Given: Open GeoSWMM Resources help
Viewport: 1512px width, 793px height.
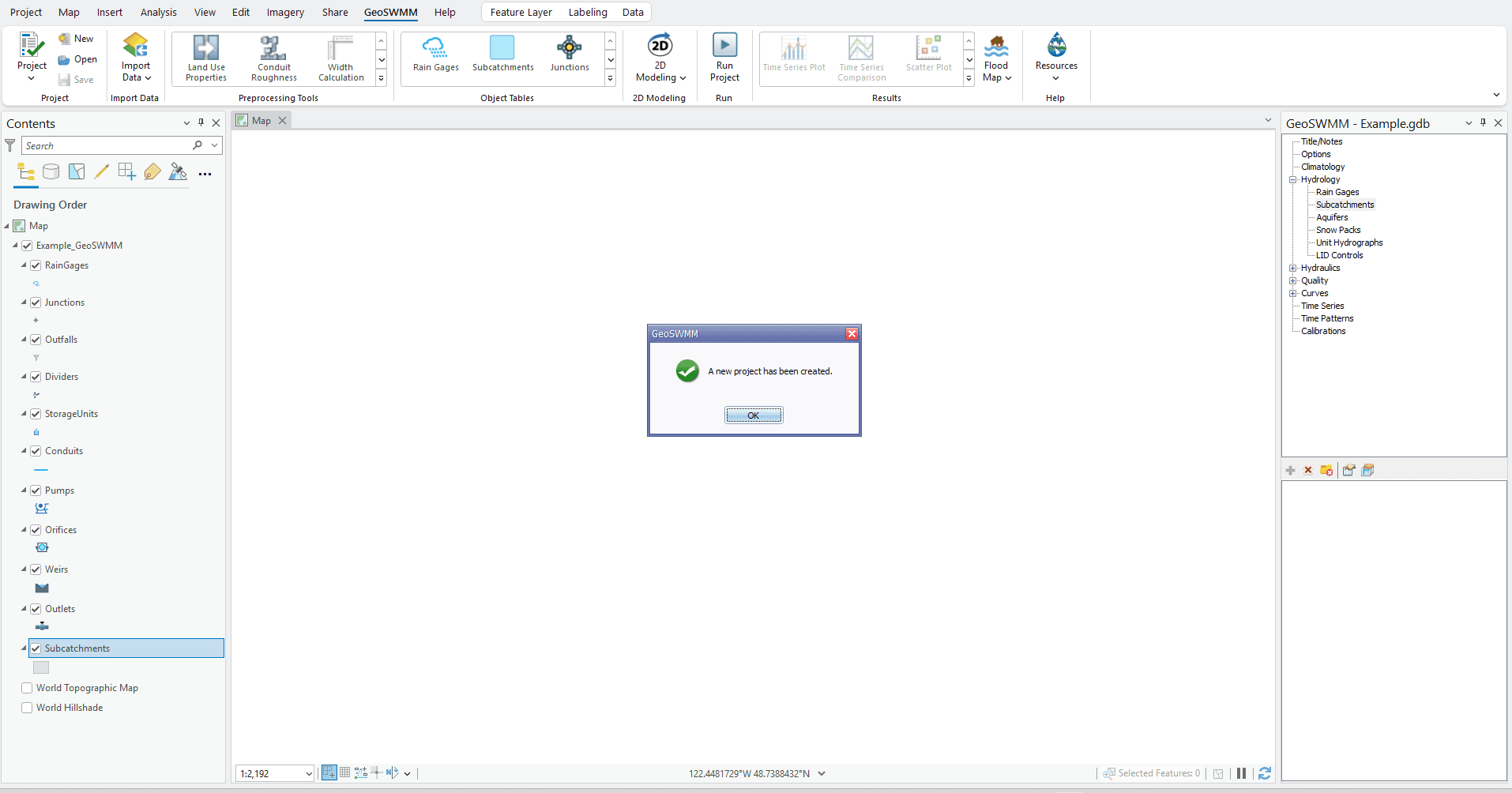Looking at the screenshot, I should click(1055, 57).
